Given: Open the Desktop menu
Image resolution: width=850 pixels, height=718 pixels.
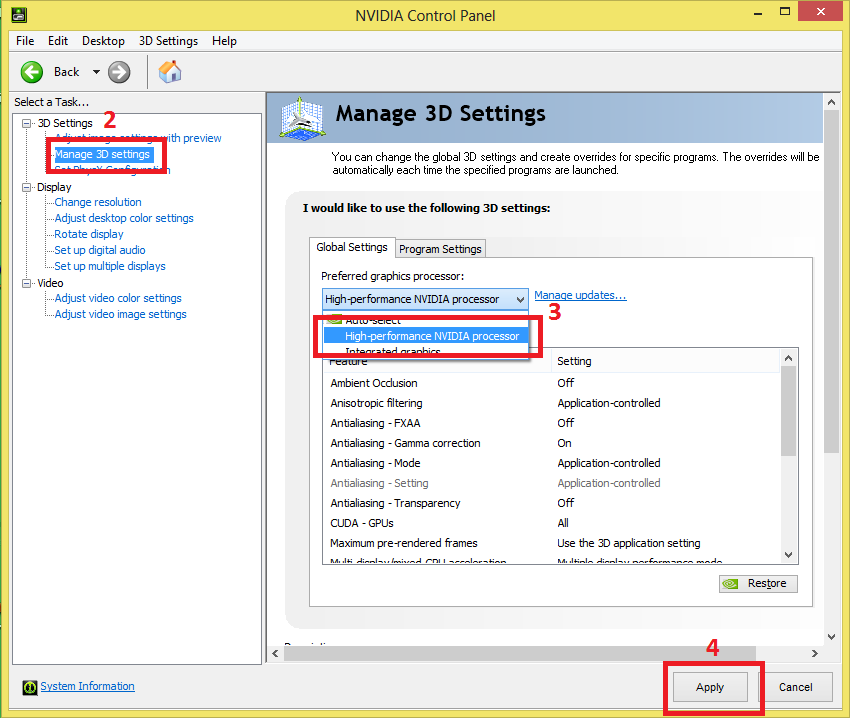Looking at the screenshot, I should coord(103,41).
